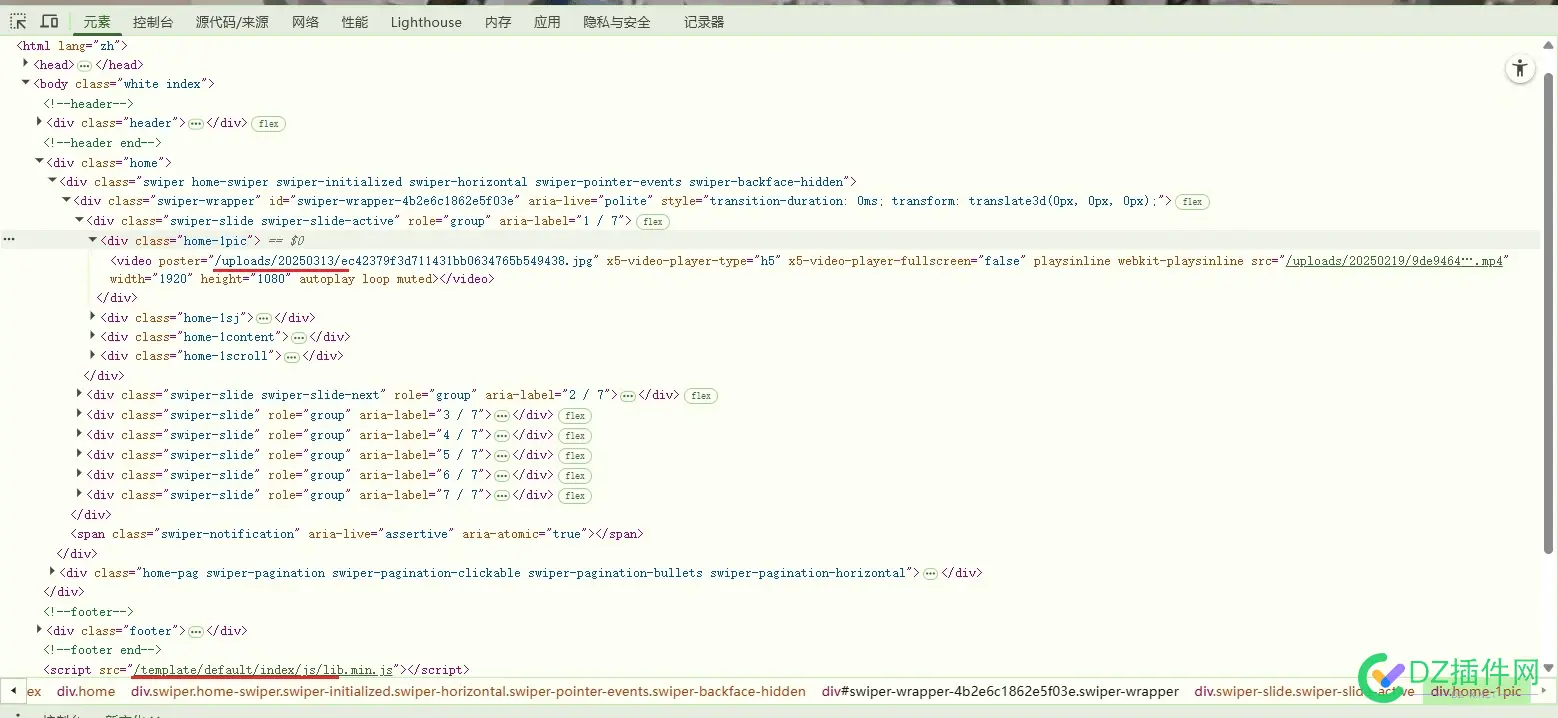1558x718 pixels.
Task: Expand the footer div node
Action: 39,630
